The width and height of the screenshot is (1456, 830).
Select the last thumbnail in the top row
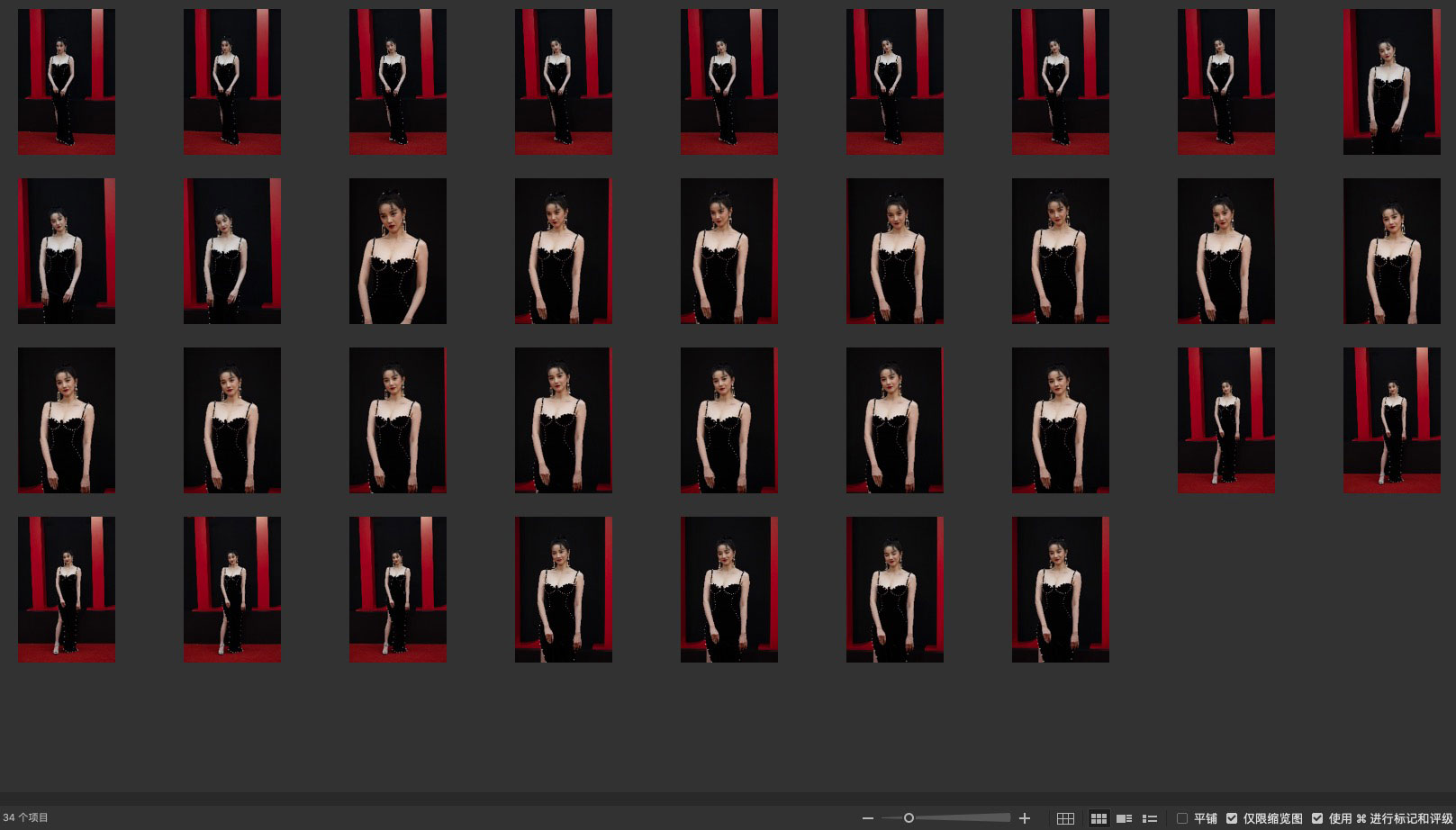(1391, 82)
